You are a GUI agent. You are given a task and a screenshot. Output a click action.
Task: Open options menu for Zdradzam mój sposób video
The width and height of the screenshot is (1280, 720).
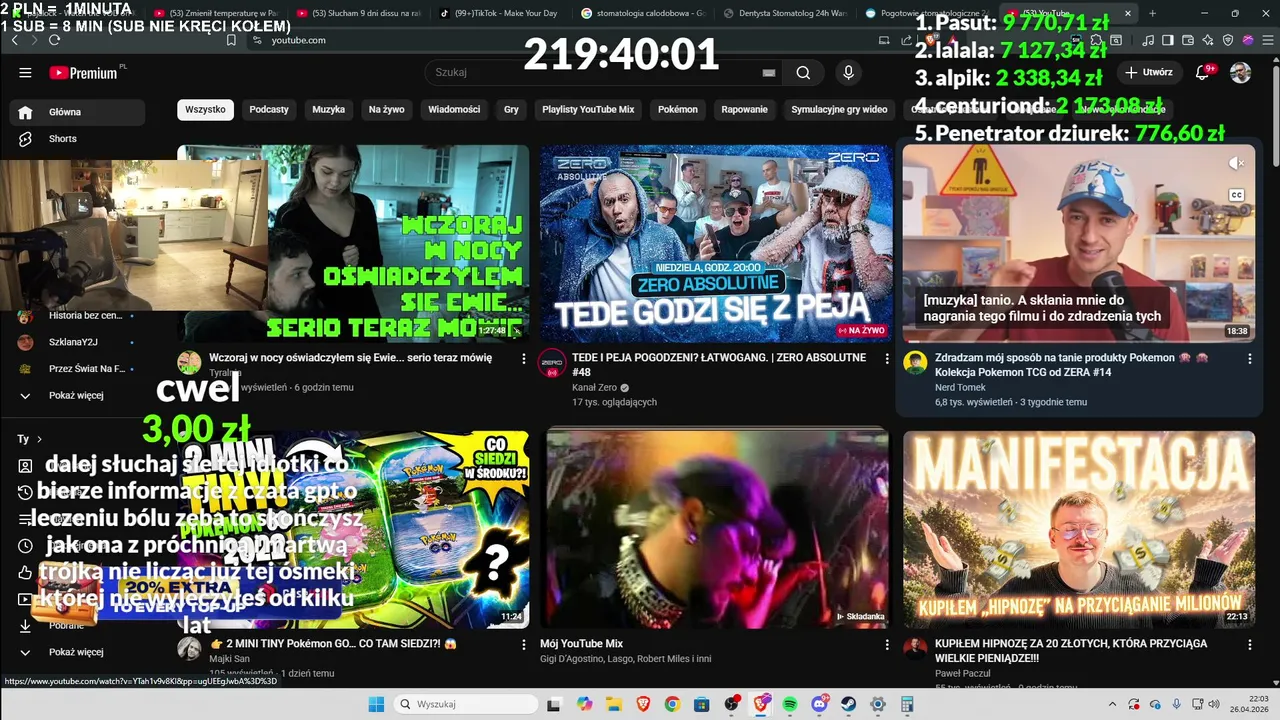tap(1249, 358)
